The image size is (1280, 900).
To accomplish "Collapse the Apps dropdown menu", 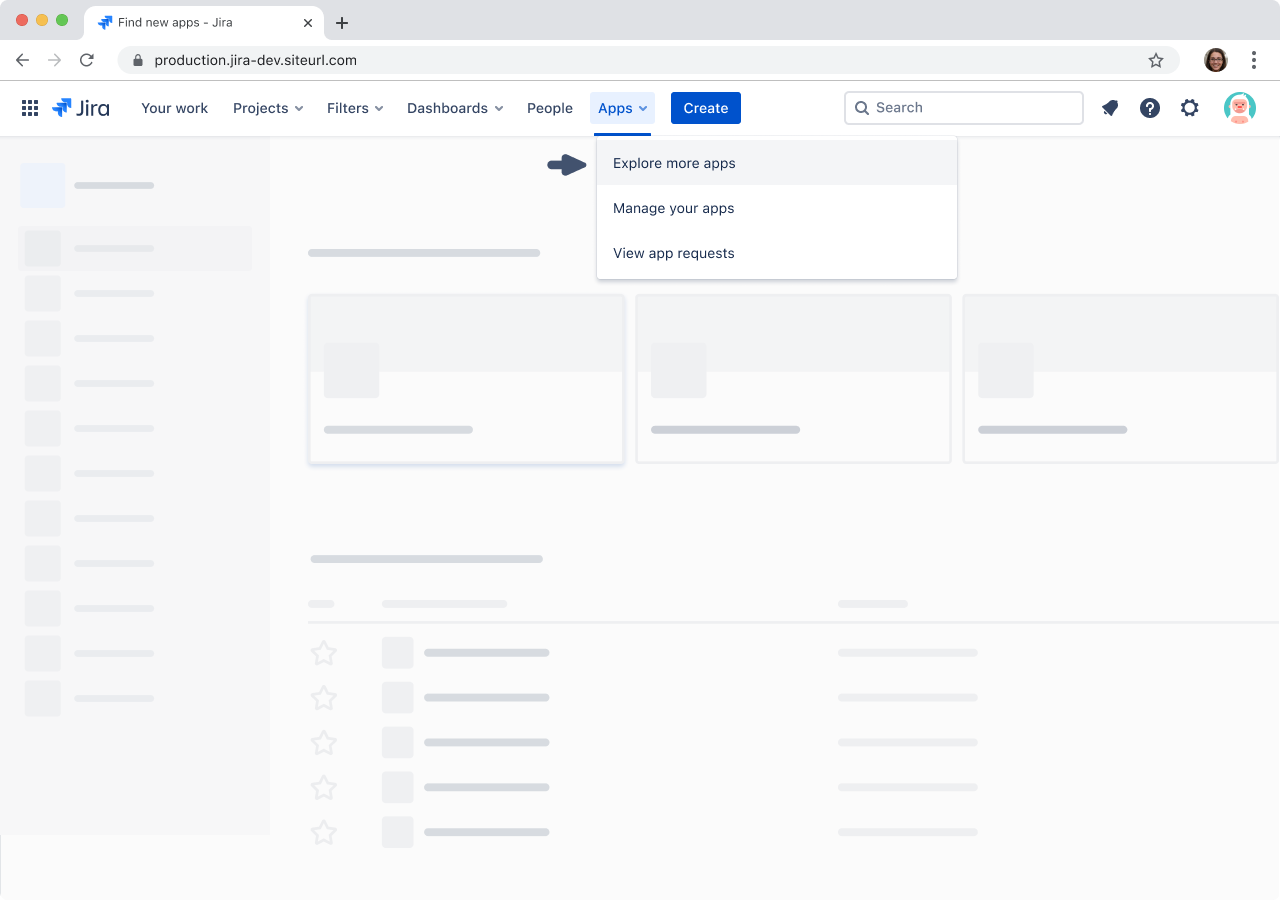I will click(622, 108).
